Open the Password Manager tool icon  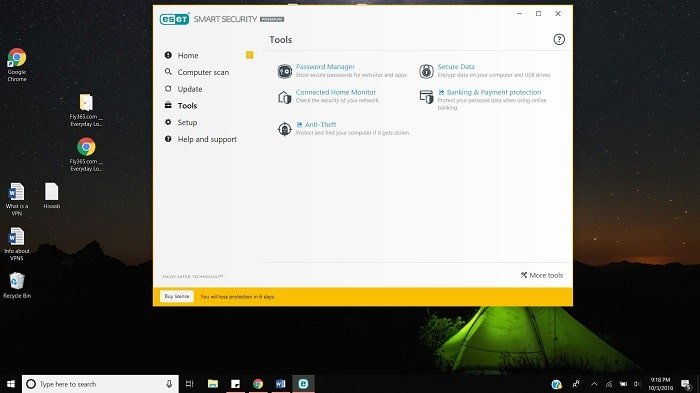[284, 71]
